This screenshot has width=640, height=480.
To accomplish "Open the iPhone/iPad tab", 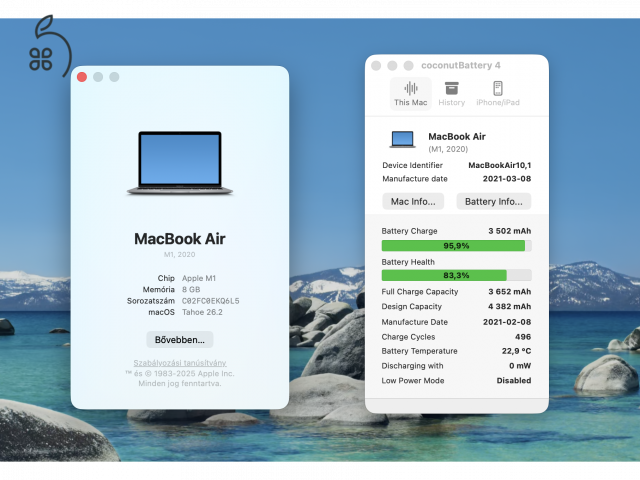I will (498, 93).
